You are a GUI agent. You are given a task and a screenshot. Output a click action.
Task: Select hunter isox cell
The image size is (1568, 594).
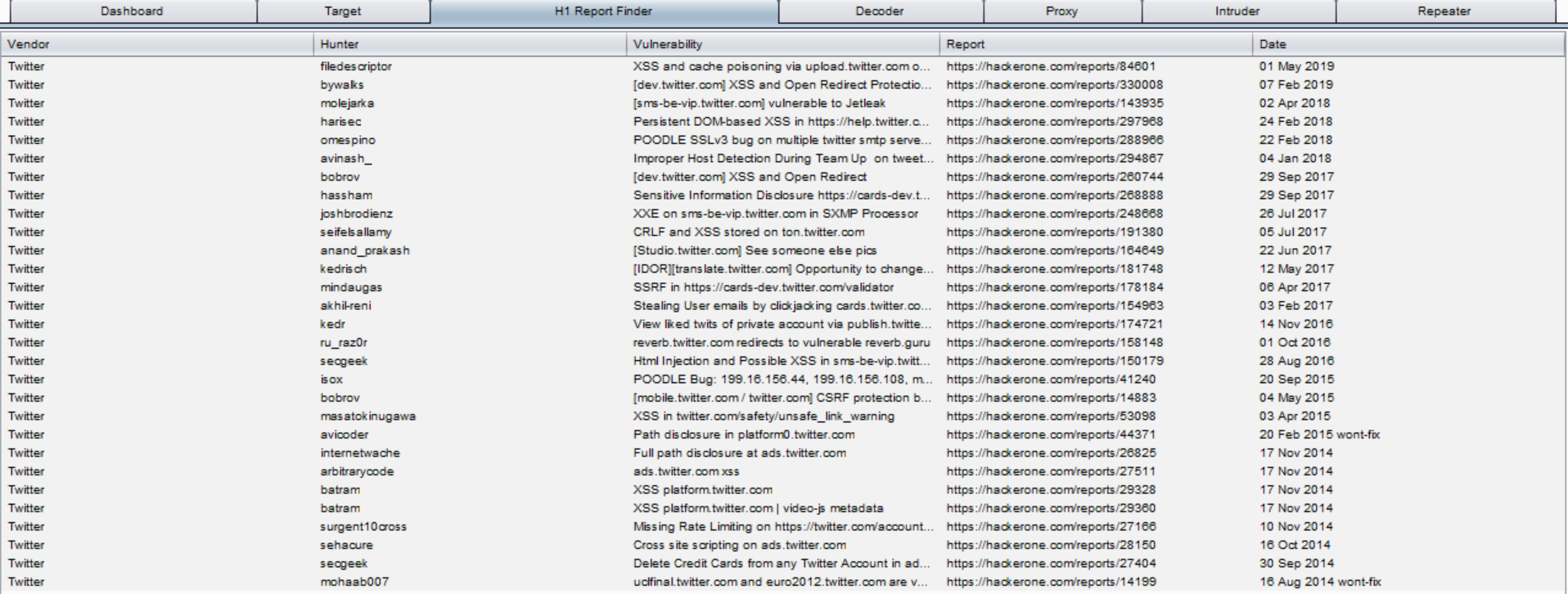click(x=470, y=380)
